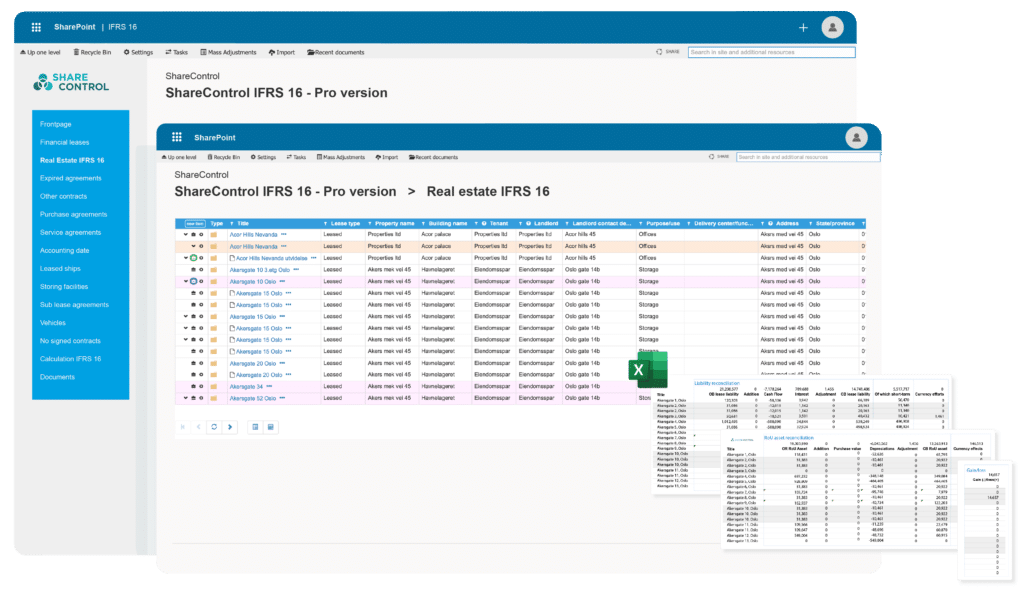Open ellipsis menu for Akersgata 34
The image size is (1024, 592).
pos(269,386)
